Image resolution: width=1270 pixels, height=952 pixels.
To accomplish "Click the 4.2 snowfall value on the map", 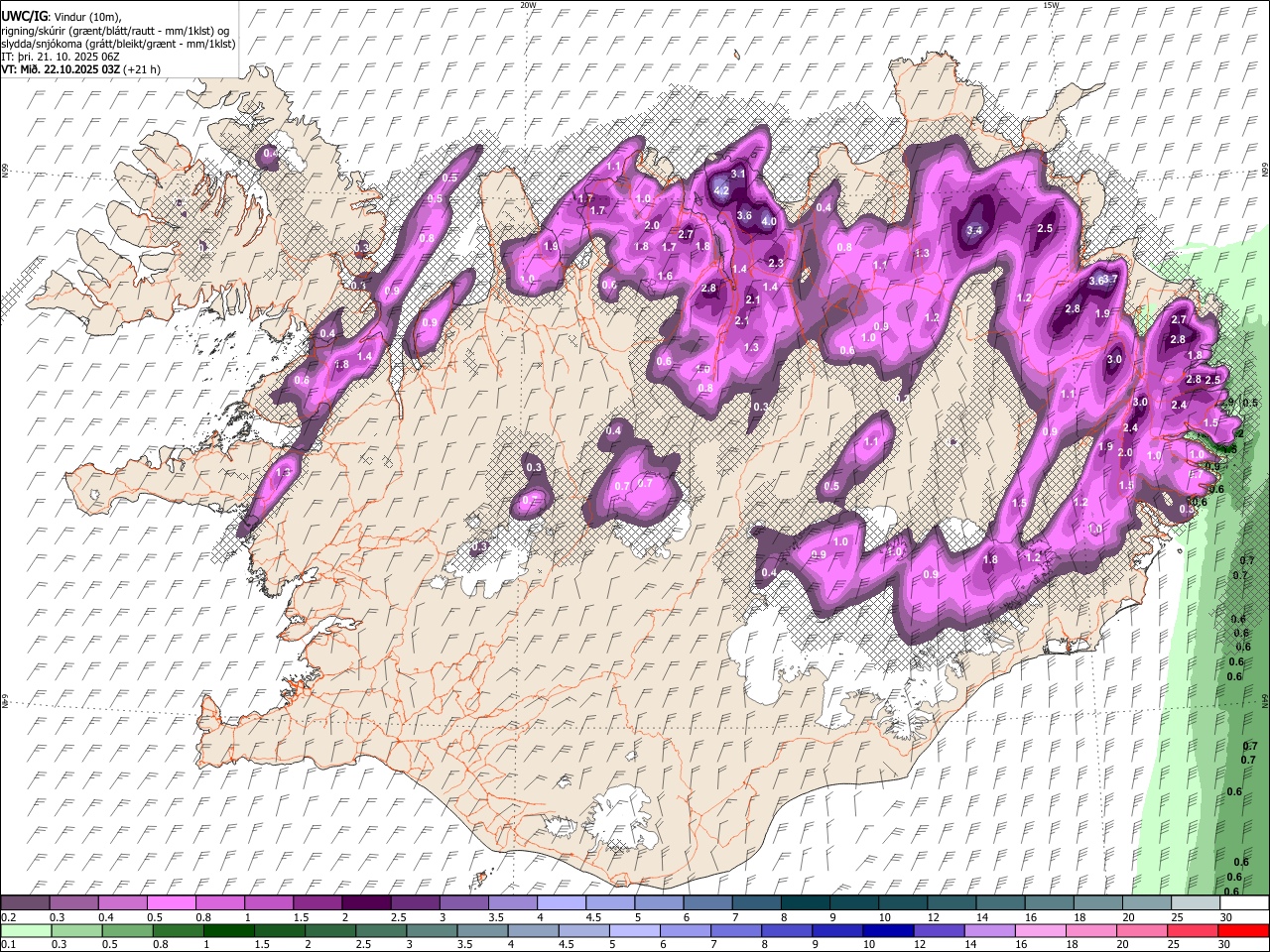I will click(722, 190).
